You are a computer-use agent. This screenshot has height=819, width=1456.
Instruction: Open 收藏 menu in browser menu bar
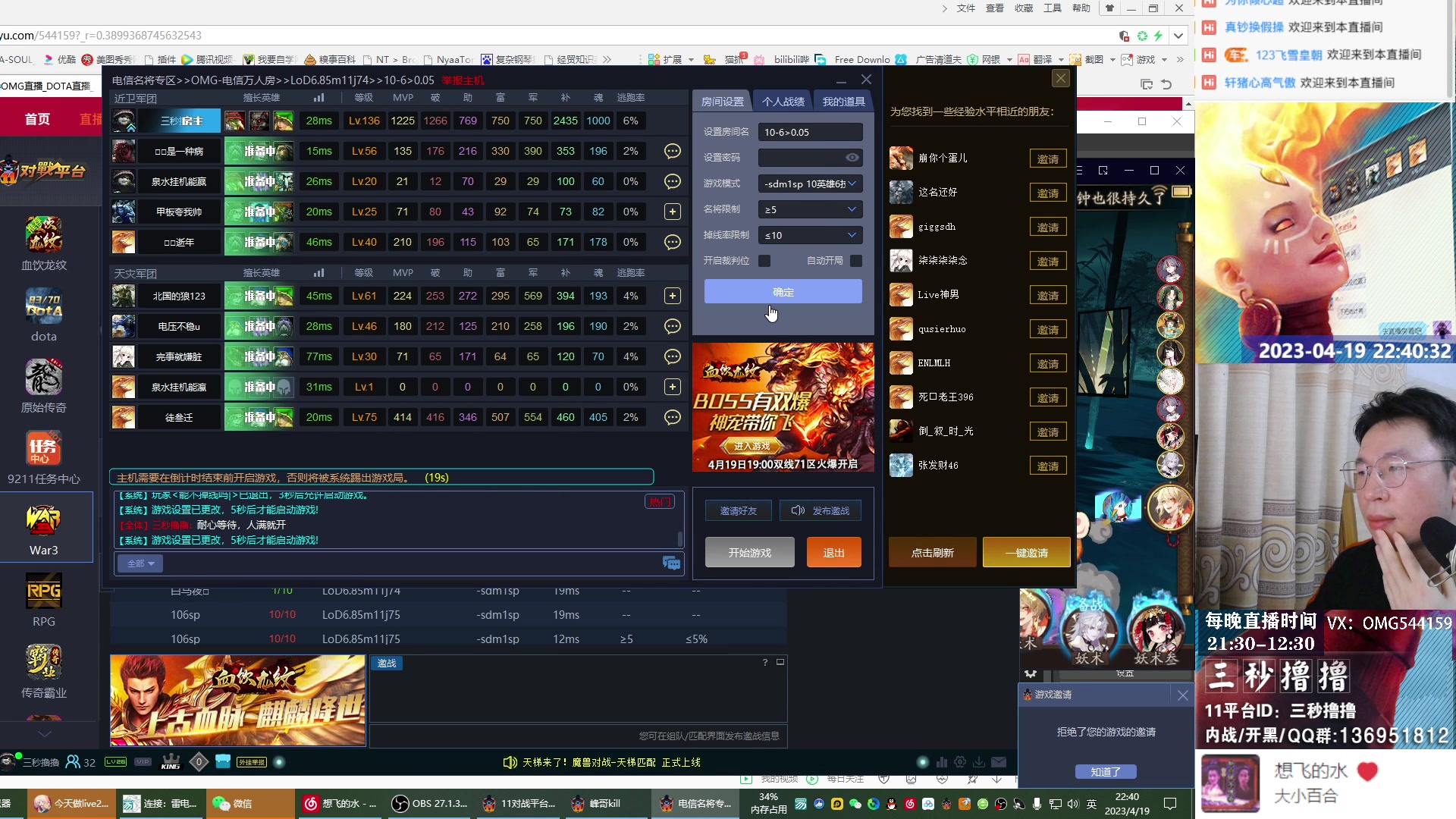1024,8
